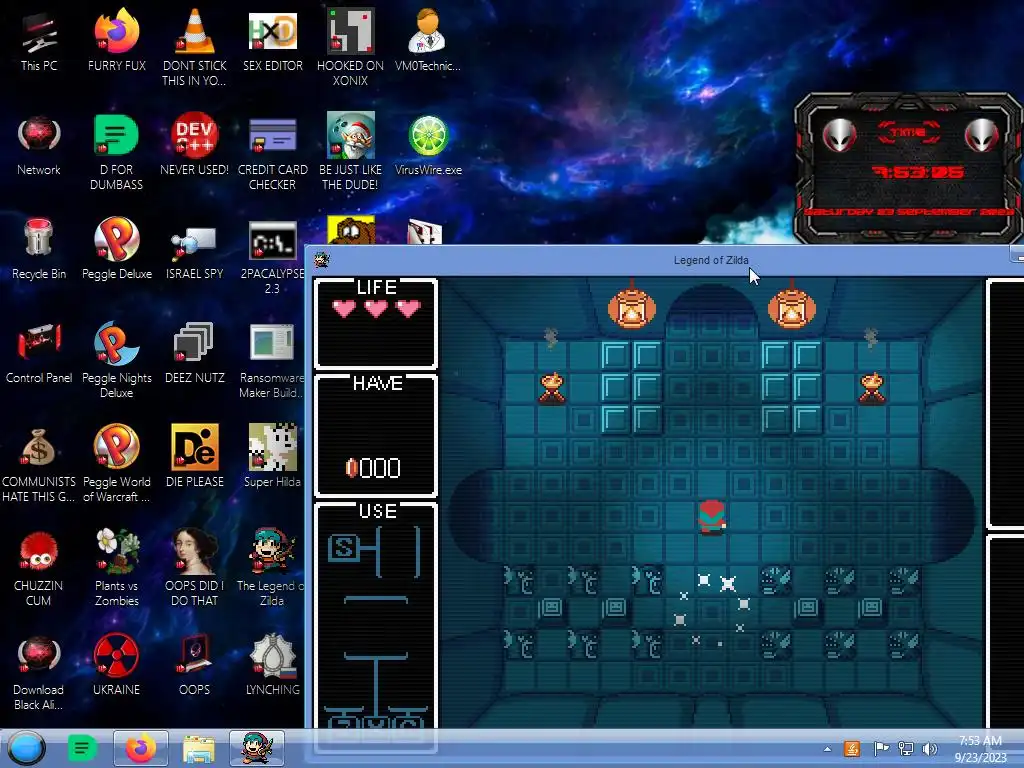Click the LIFE hearts display
This screenshot has height=768, width=1024.
tap(376, 308)
